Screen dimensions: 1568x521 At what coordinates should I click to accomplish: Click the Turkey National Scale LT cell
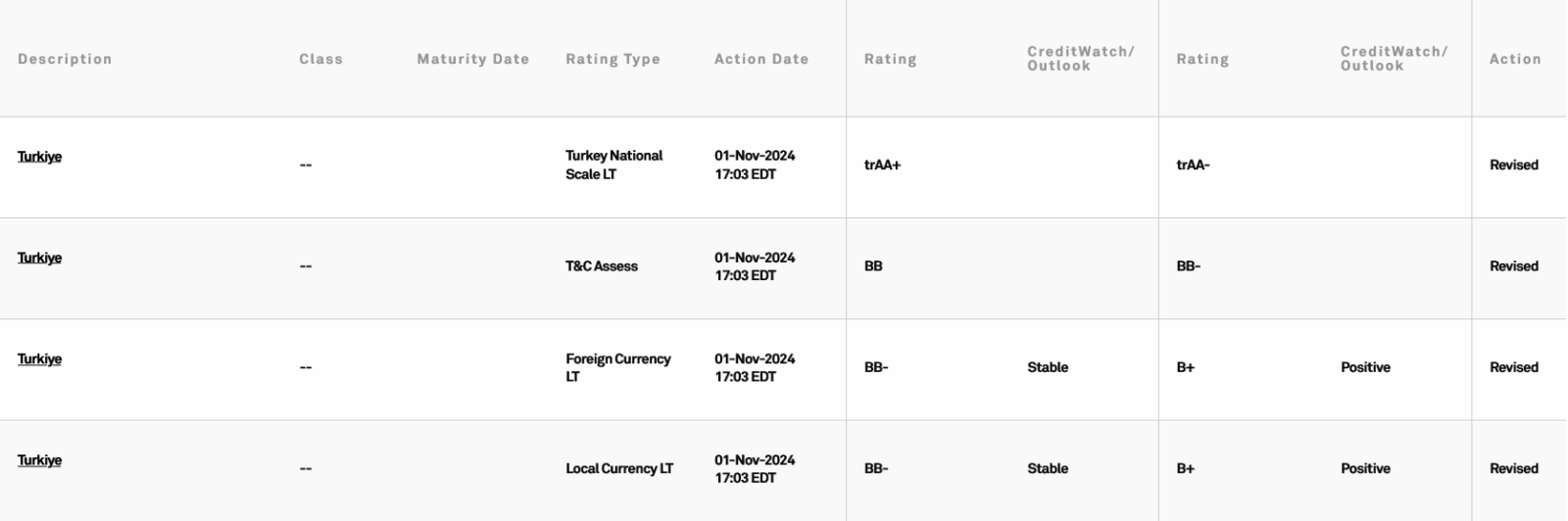coord(613,166)
